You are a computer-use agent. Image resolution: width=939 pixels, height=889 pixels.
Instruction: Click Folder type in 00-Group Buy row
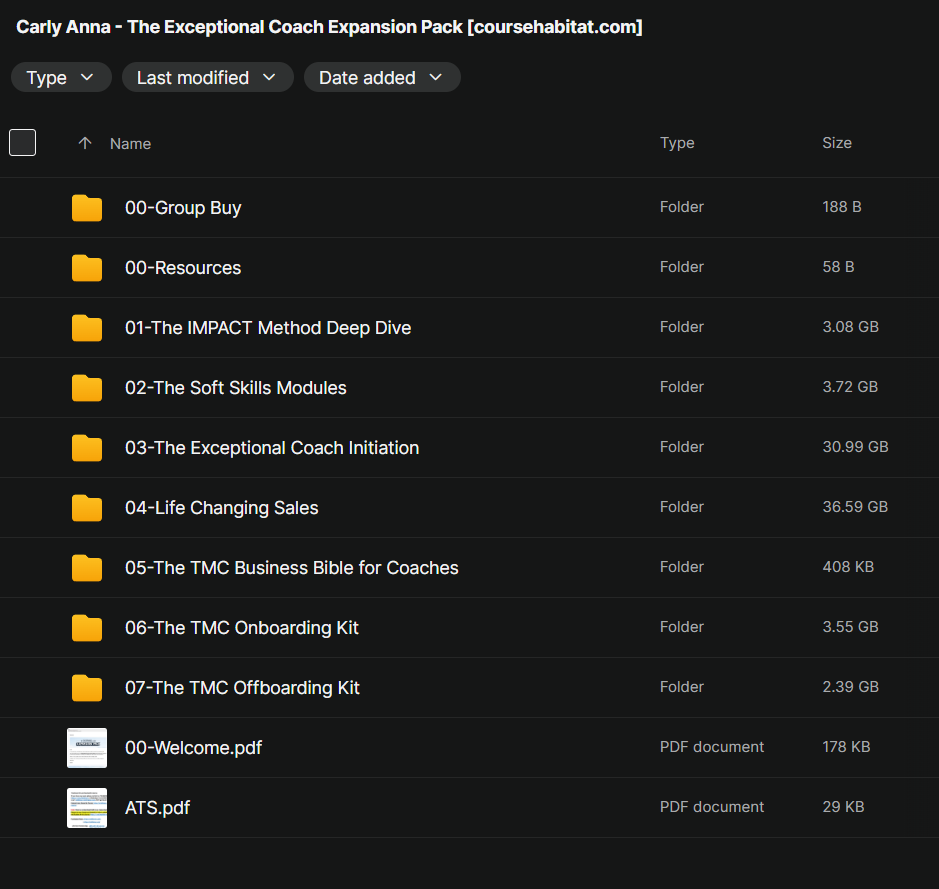tap(681, 207)
